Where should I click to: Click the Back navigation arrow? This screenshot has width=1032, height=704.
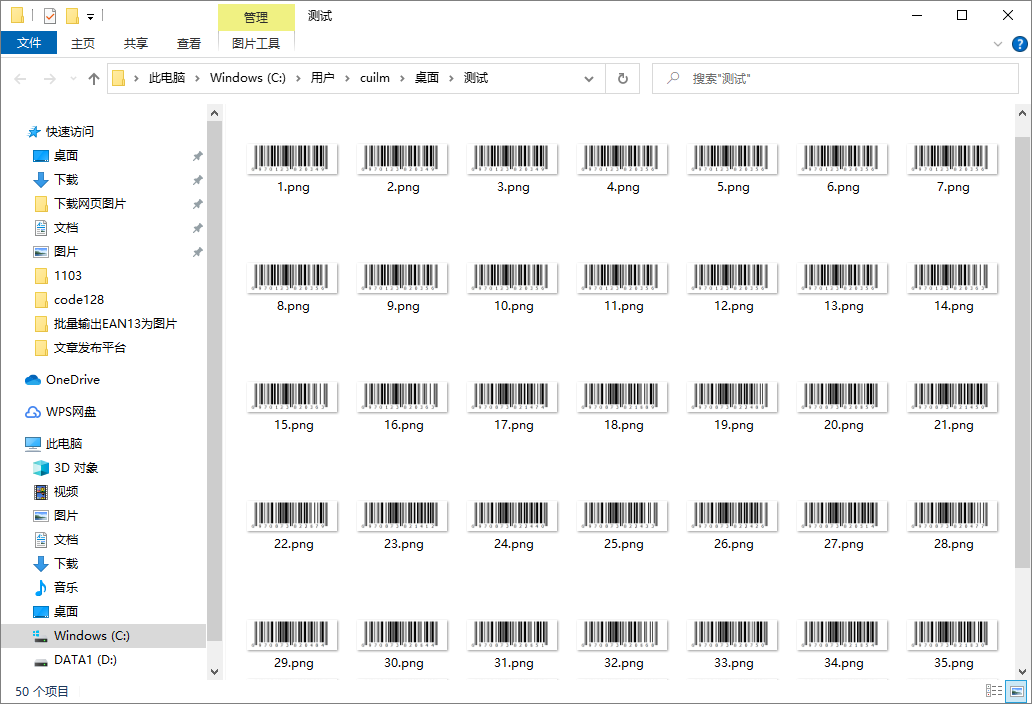20,79
